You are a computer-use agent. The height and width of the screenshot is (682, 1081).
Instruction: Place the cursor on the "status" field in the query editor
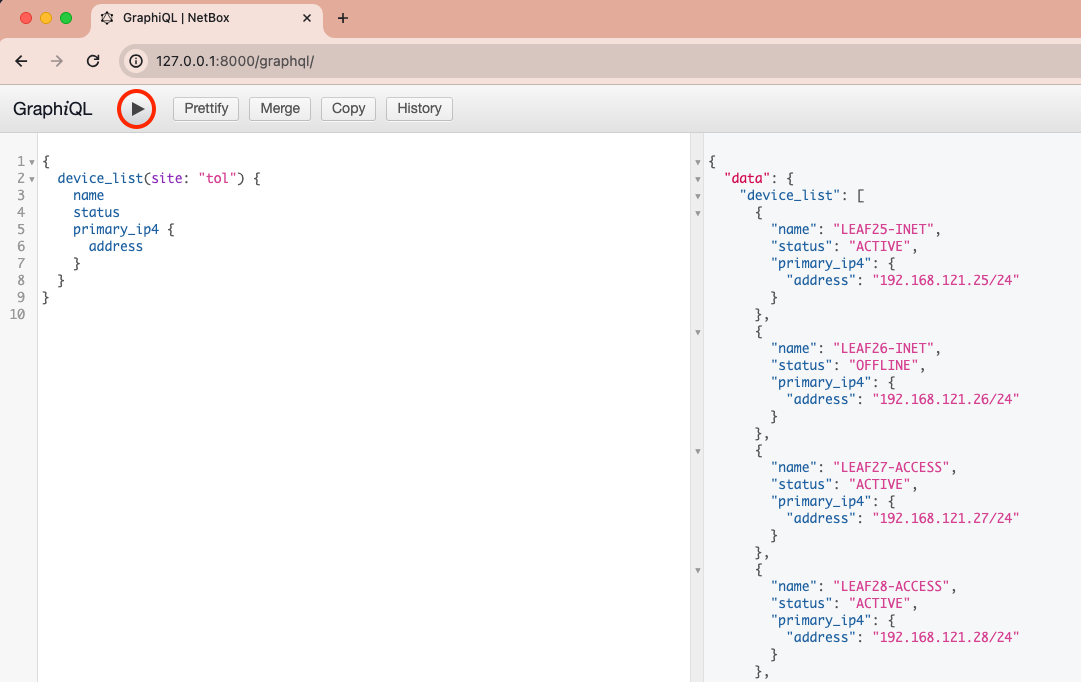pyautogui.click(x=96, y=212)
